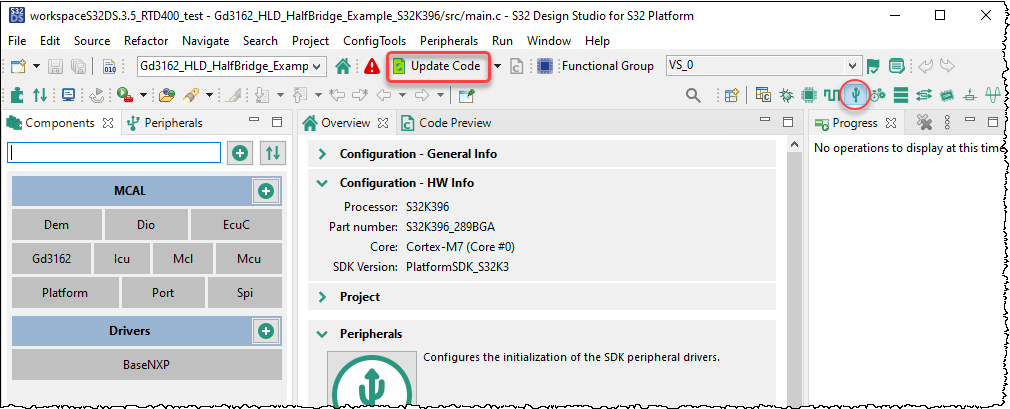Viewport: 1010px width, 409px height.
Task: Open the ConfigTools menu
Action: [375, 41]
